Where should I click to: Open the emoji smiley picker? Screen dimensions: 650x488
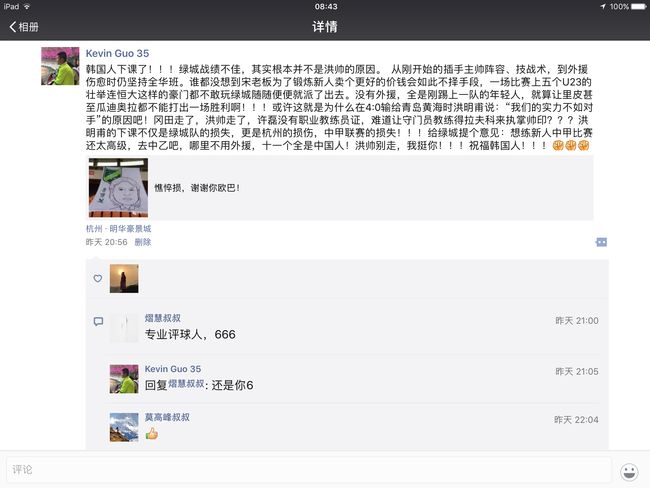pos(629,471)
